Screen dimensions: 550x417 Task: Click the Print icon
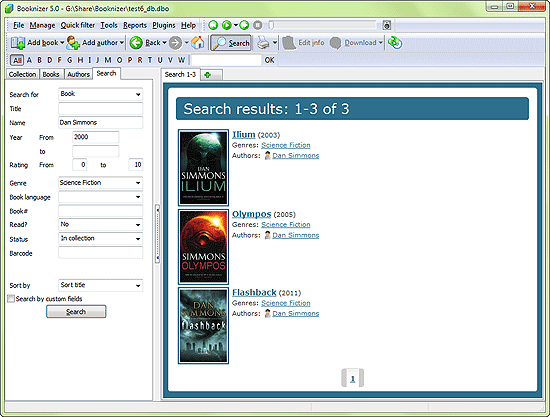point(263,43)
